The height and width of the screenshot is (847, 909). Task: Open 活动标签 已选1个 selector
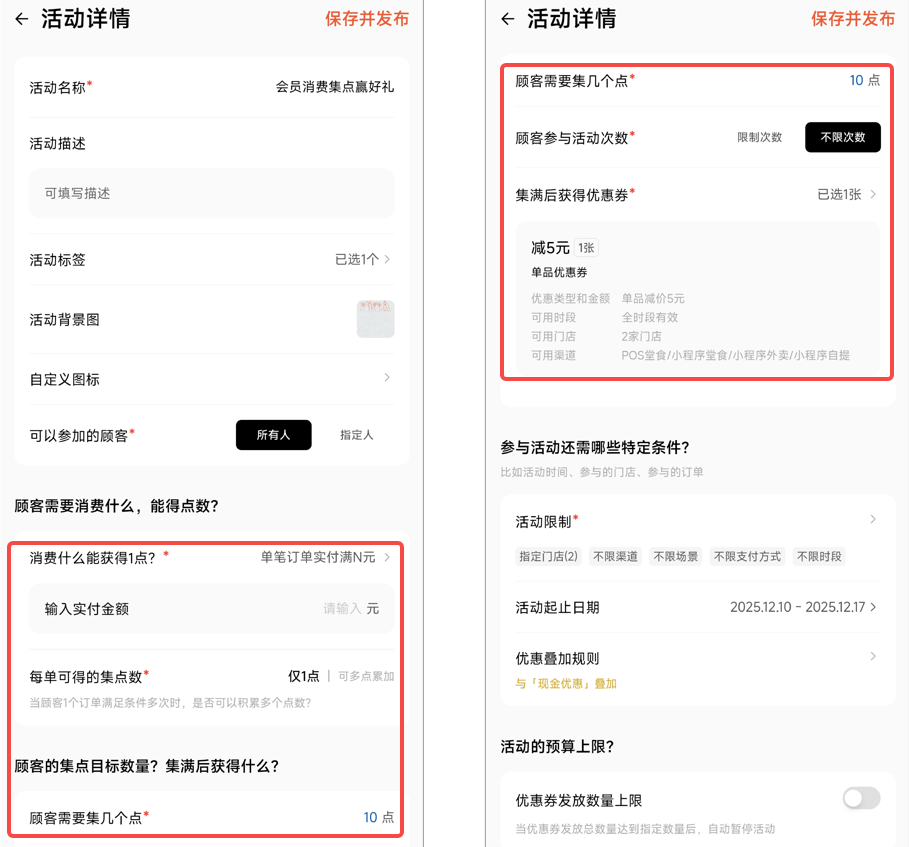click(362, 259)
